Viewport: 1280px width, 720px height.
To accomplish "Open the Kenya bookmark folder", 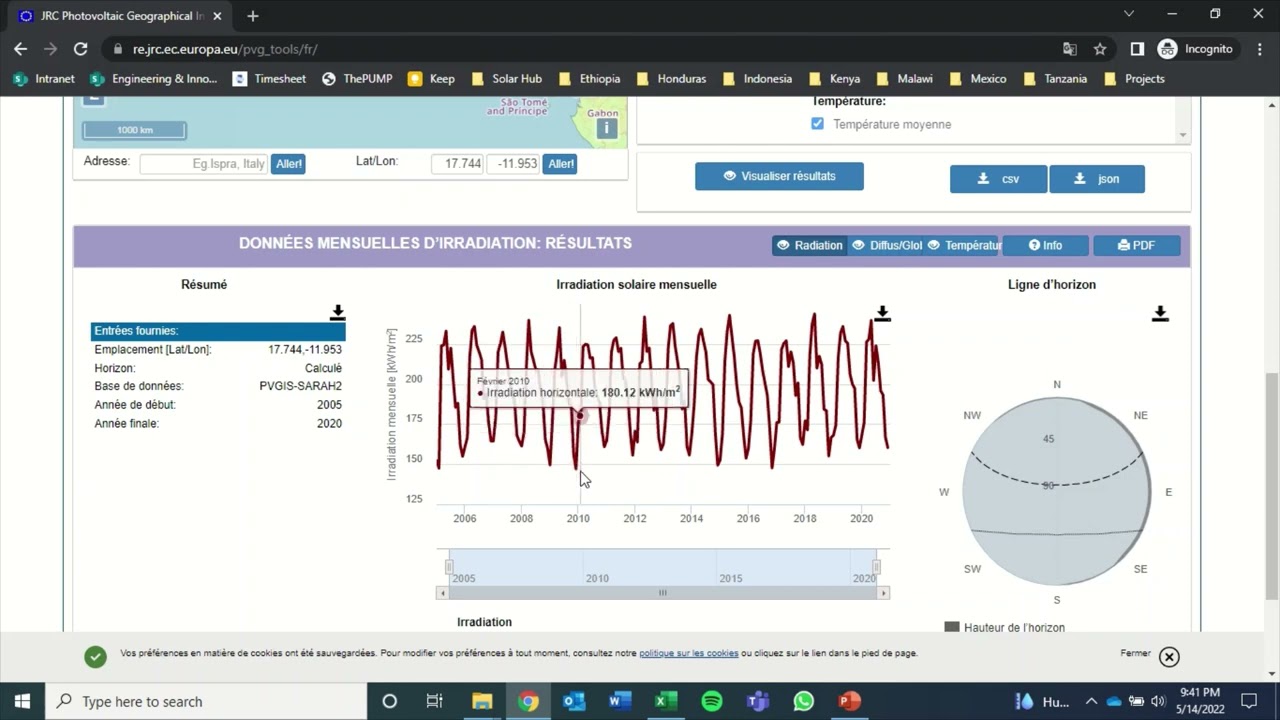I will (x=834, y=79).
